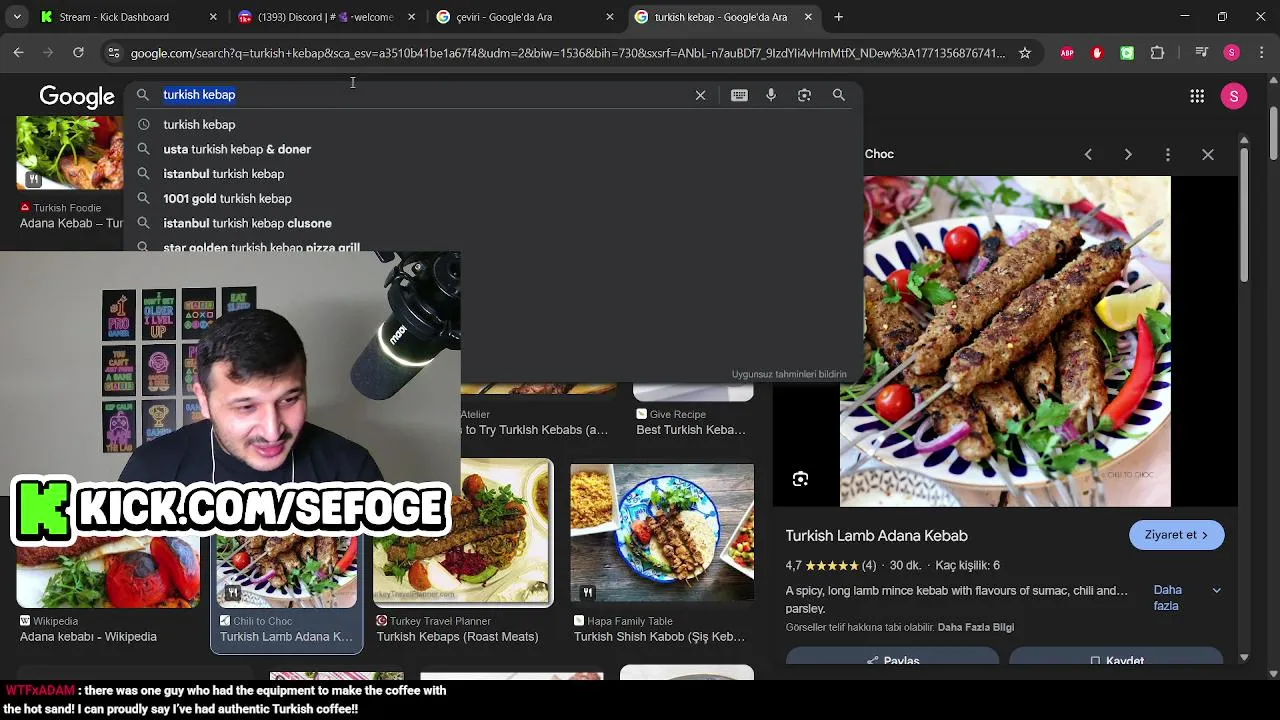The image size is (1280, 720).
Task: Reload the current page
Action: point(78,53)
